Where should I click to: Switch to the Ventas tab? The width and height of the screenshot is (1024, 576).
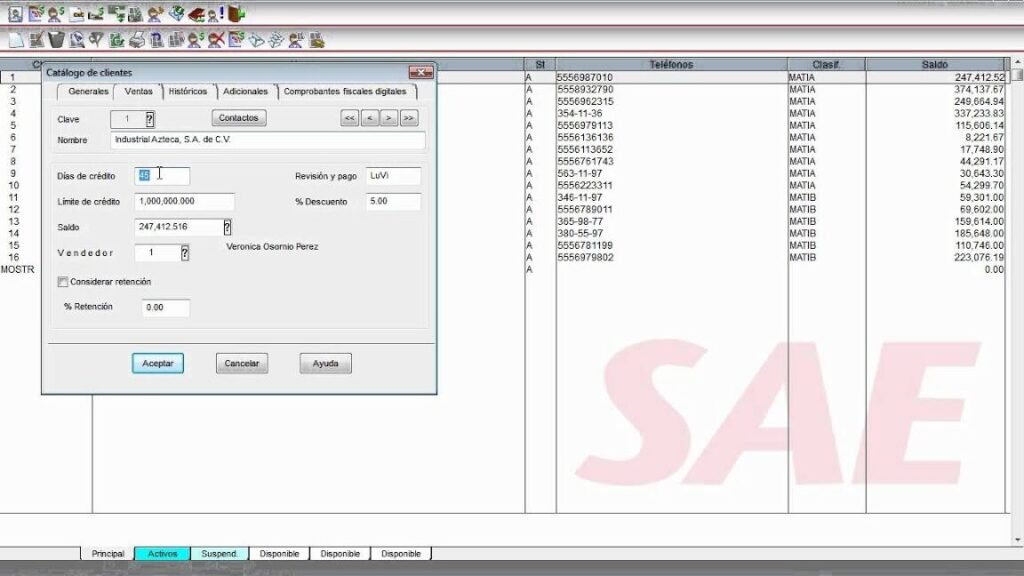coord(138,91)
